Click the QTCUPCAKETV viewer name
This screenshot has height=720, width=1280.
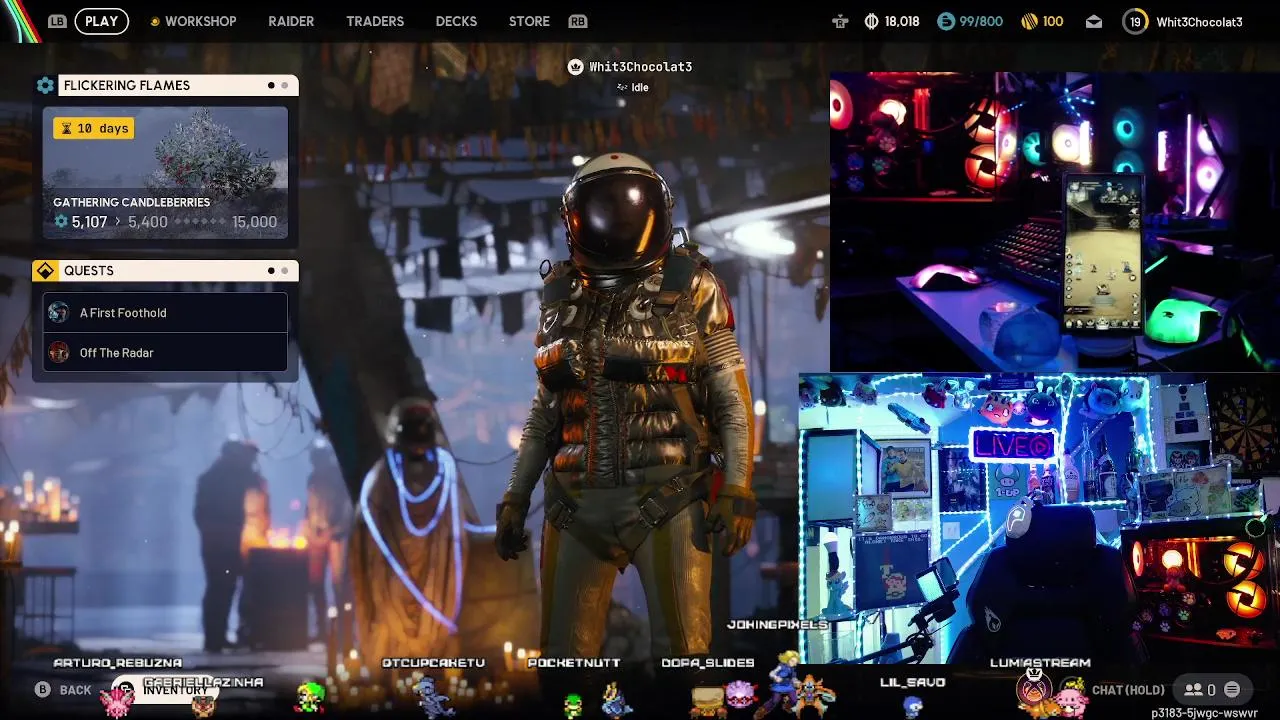[x=433, y=662]
